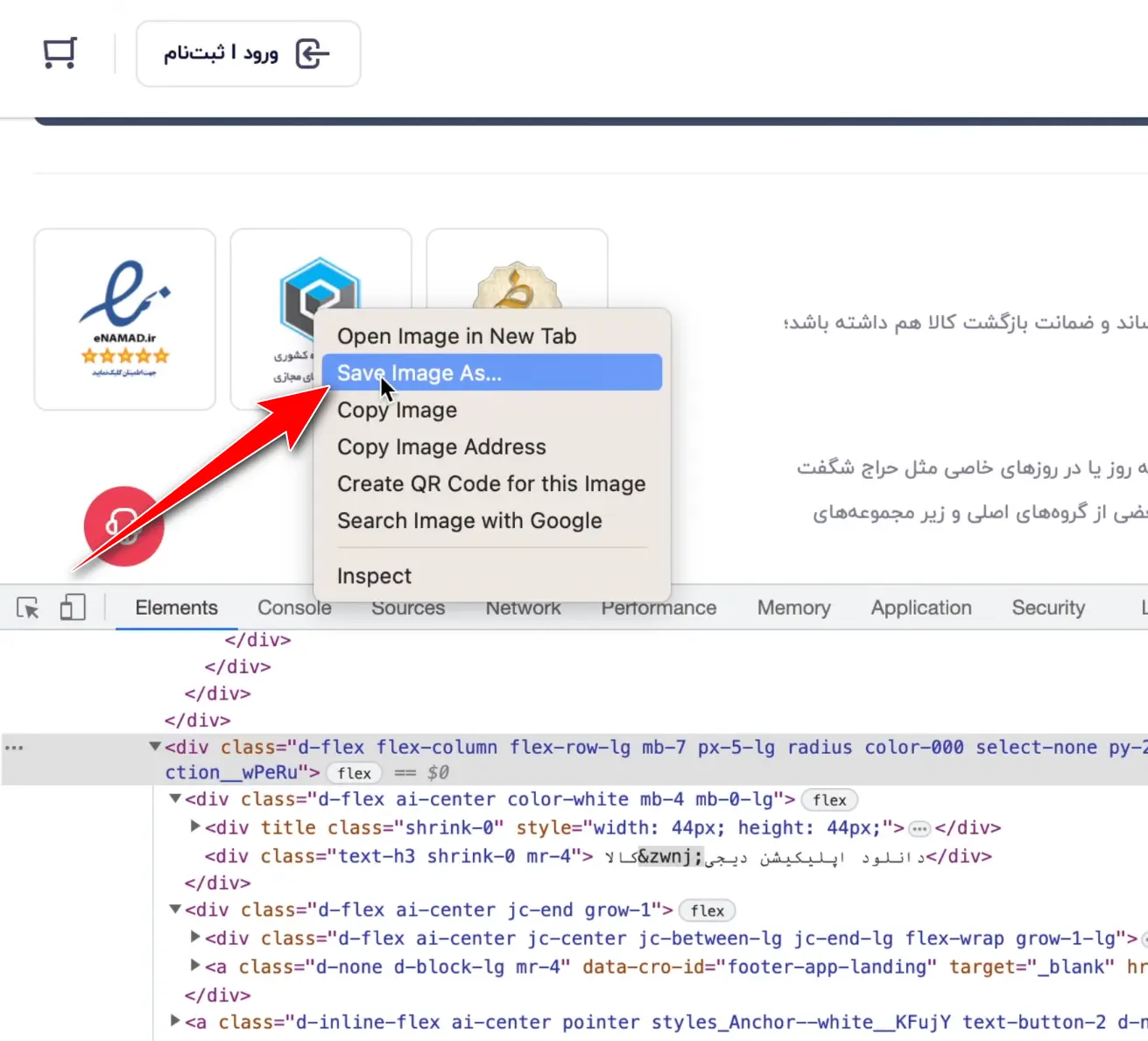Toggle flex badge on jc-end grow-1 div

[x=707, y=911]
